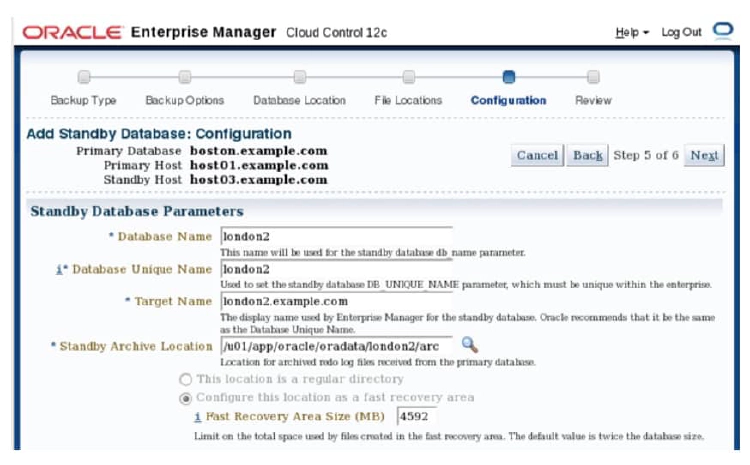Image resolution: width=750 pixels, height=465 pixels.
Task: Click the 'Standby Database Parameters' section heading
Action: click(137, 211)
